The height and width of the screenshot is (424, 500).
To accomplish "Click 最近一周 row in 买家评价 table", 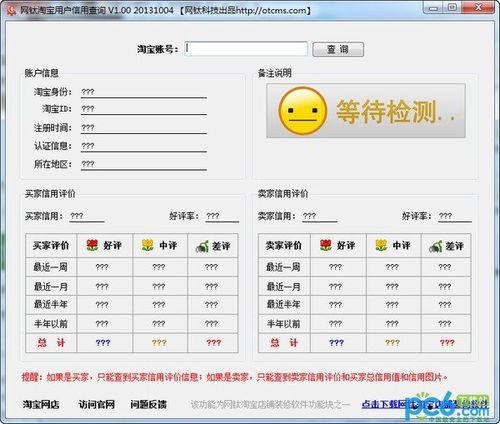I will [x=132, y=267].
